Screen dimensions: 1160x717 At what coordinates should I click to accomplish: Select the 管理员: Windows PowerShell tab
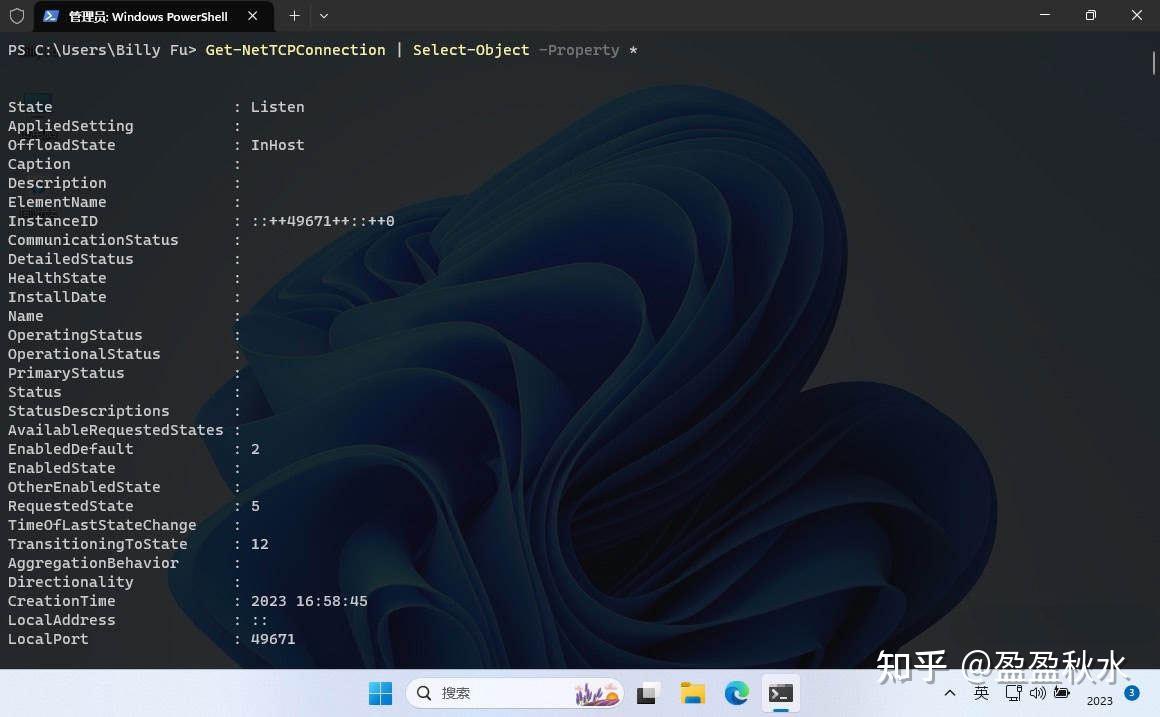pyautogui.click(x=147, y=16)
